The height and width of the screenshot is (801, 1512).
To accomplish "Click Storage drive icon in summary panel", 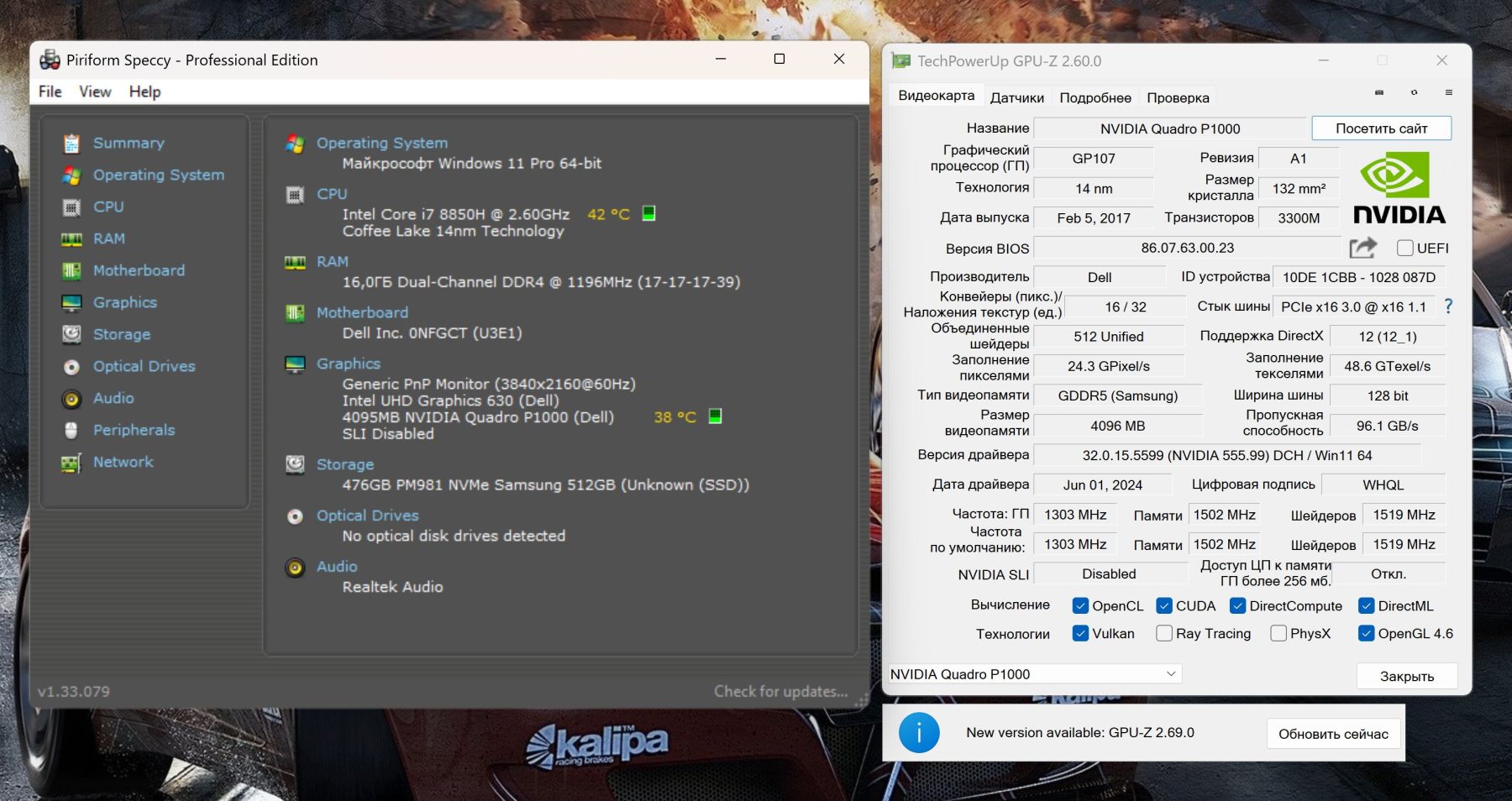I will click(295, 464).
